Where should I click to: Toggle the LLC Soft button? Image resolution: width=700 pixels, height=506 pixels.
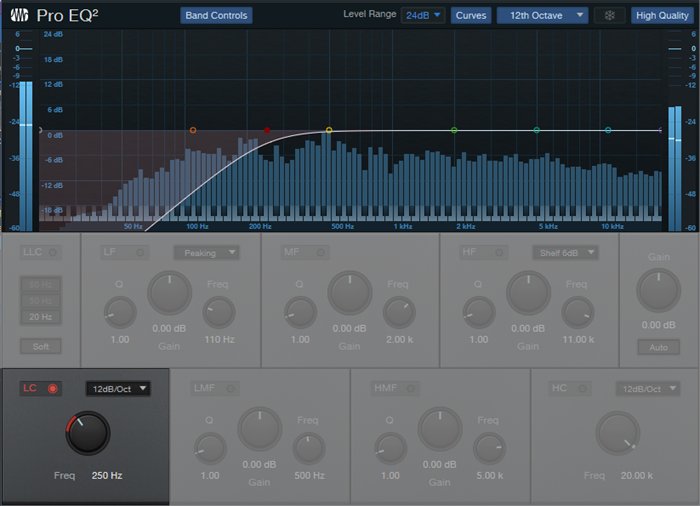click(41, 346)
